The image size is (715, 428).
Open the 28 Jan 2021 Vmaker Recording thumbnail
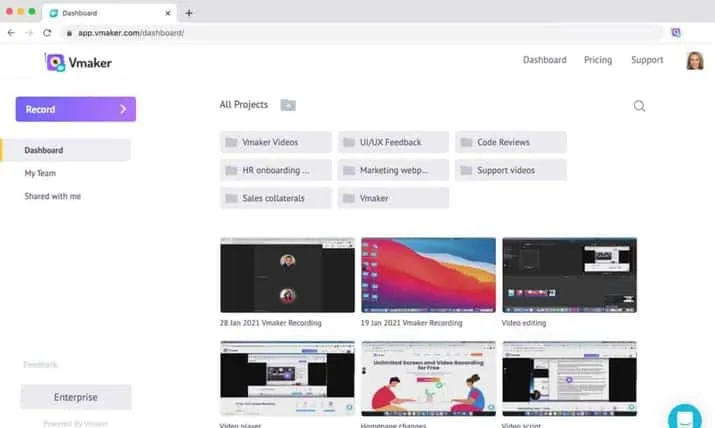287,275
